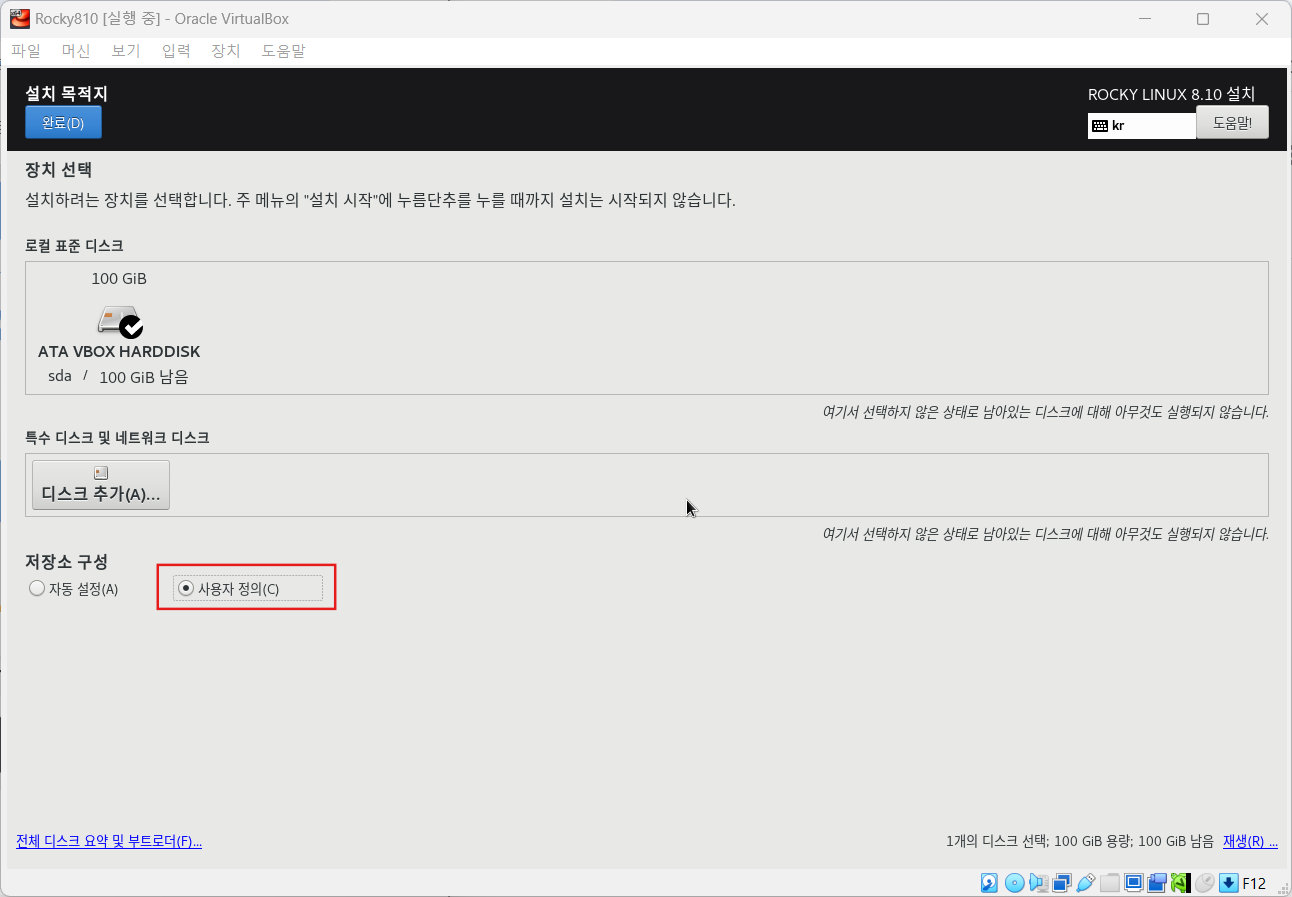Open the 도움말 menu in menu bar

point(283,50)
